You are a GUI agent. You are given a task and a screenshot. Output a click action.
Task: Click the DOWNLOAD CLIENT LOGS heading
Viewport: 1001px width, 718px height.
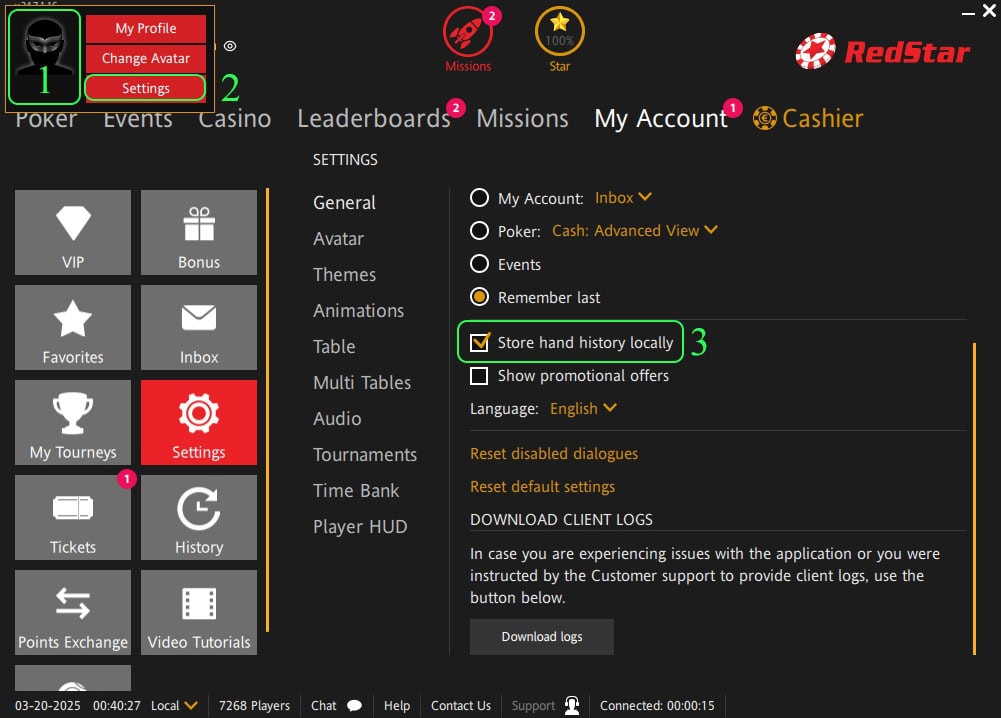coord(561,520)
